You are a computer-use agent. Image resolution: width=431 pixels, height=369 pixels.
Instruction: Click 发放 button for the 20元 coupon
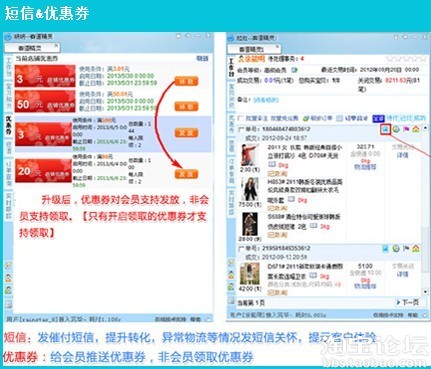point(186,174)
